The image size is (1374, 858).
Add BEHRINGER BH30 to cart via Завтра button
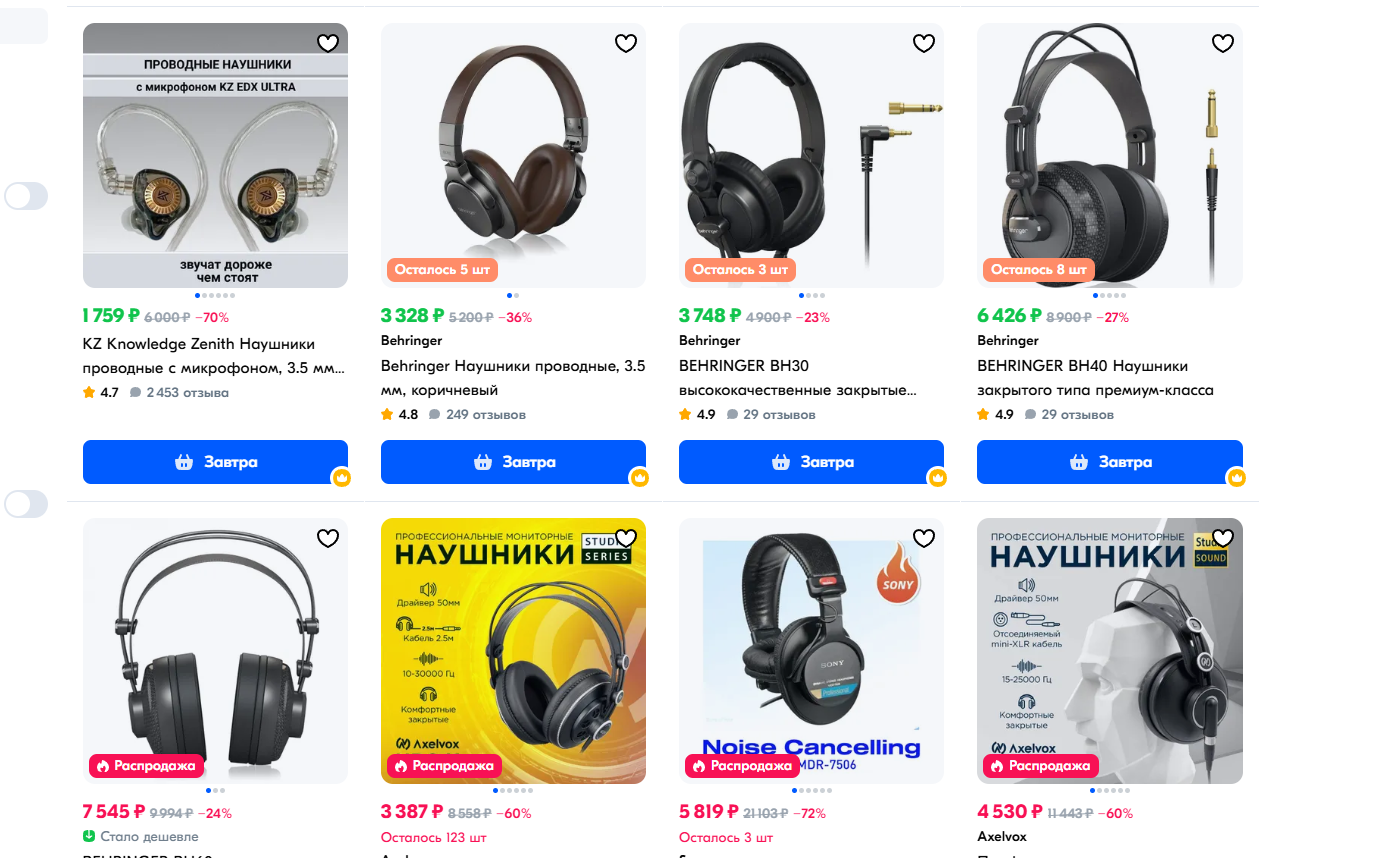(811, 462)
